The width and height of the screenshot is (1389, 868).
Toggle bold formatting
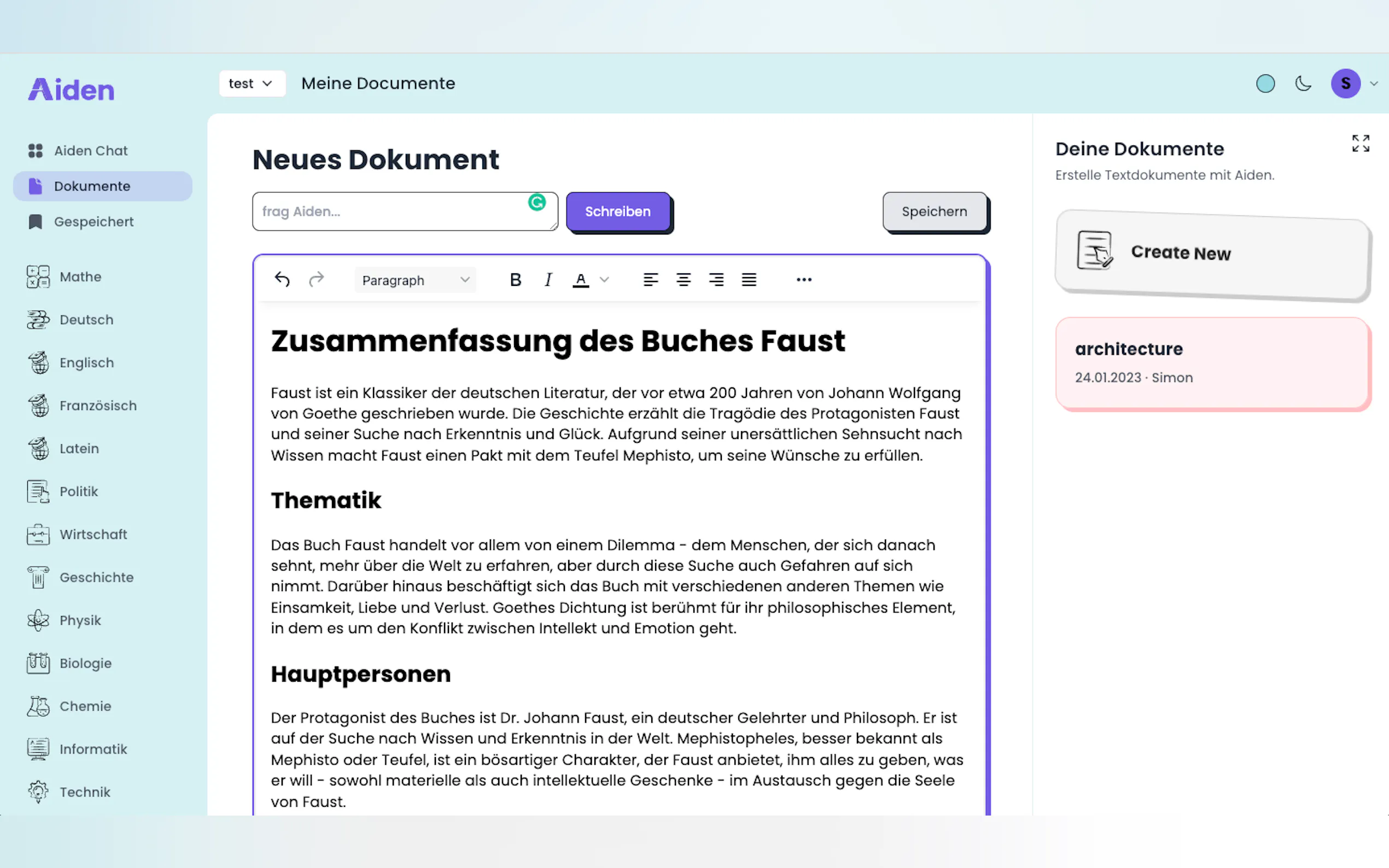(515, 279)
